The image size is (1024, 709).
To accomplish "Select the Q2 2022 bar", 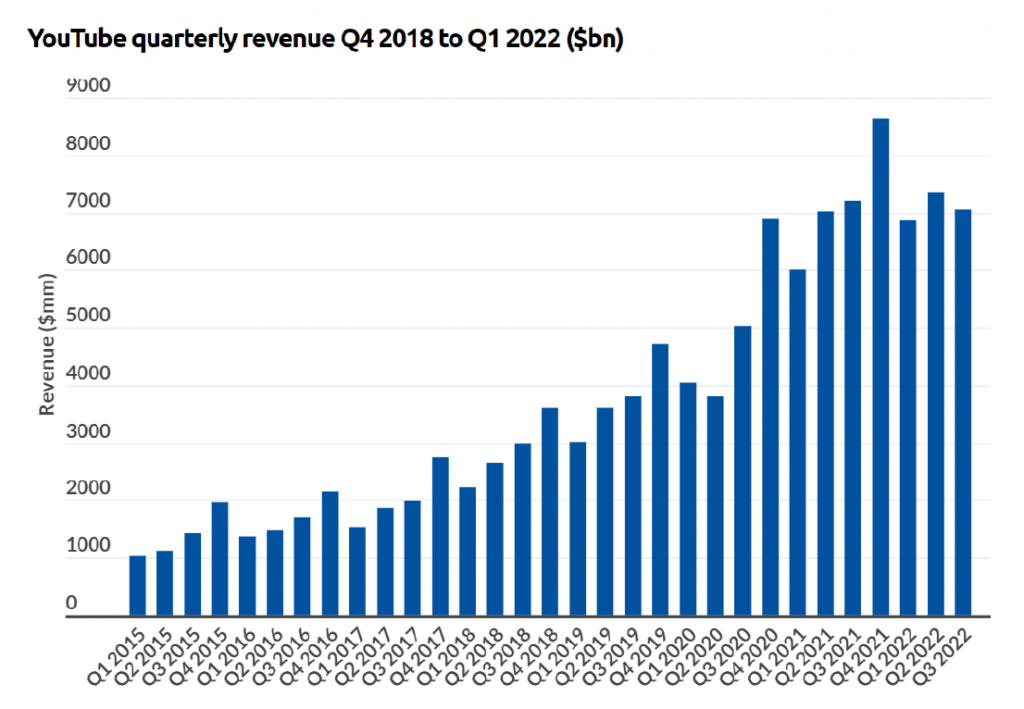I will pyautogui.click(x=935, y=404).
